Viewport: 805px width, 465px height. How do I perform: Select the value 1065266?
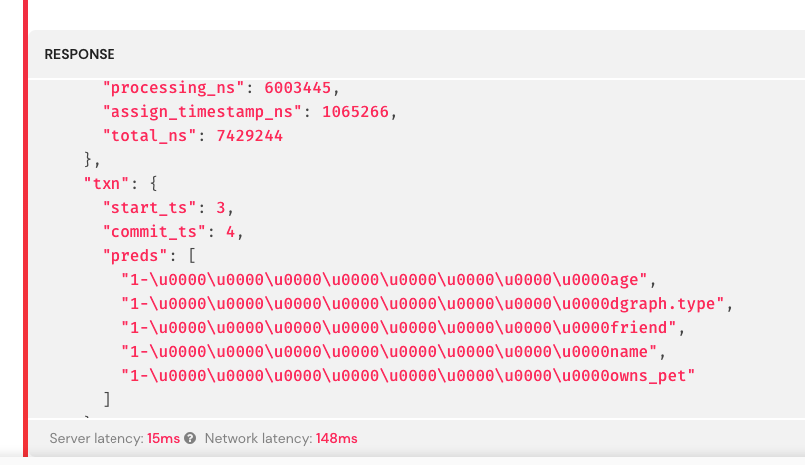point(355,112)
